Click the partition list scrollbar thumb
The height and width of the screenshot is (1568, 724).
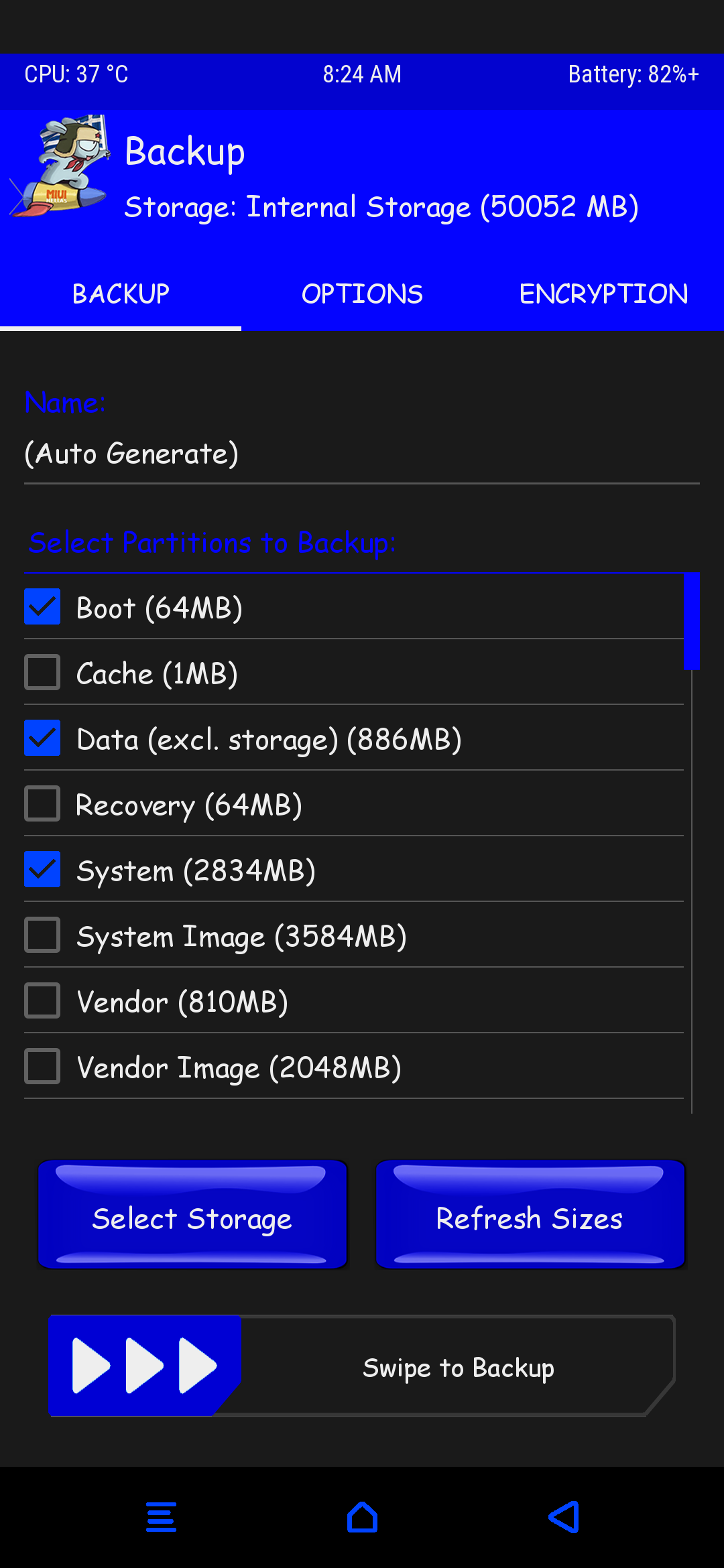pos(691,621)
